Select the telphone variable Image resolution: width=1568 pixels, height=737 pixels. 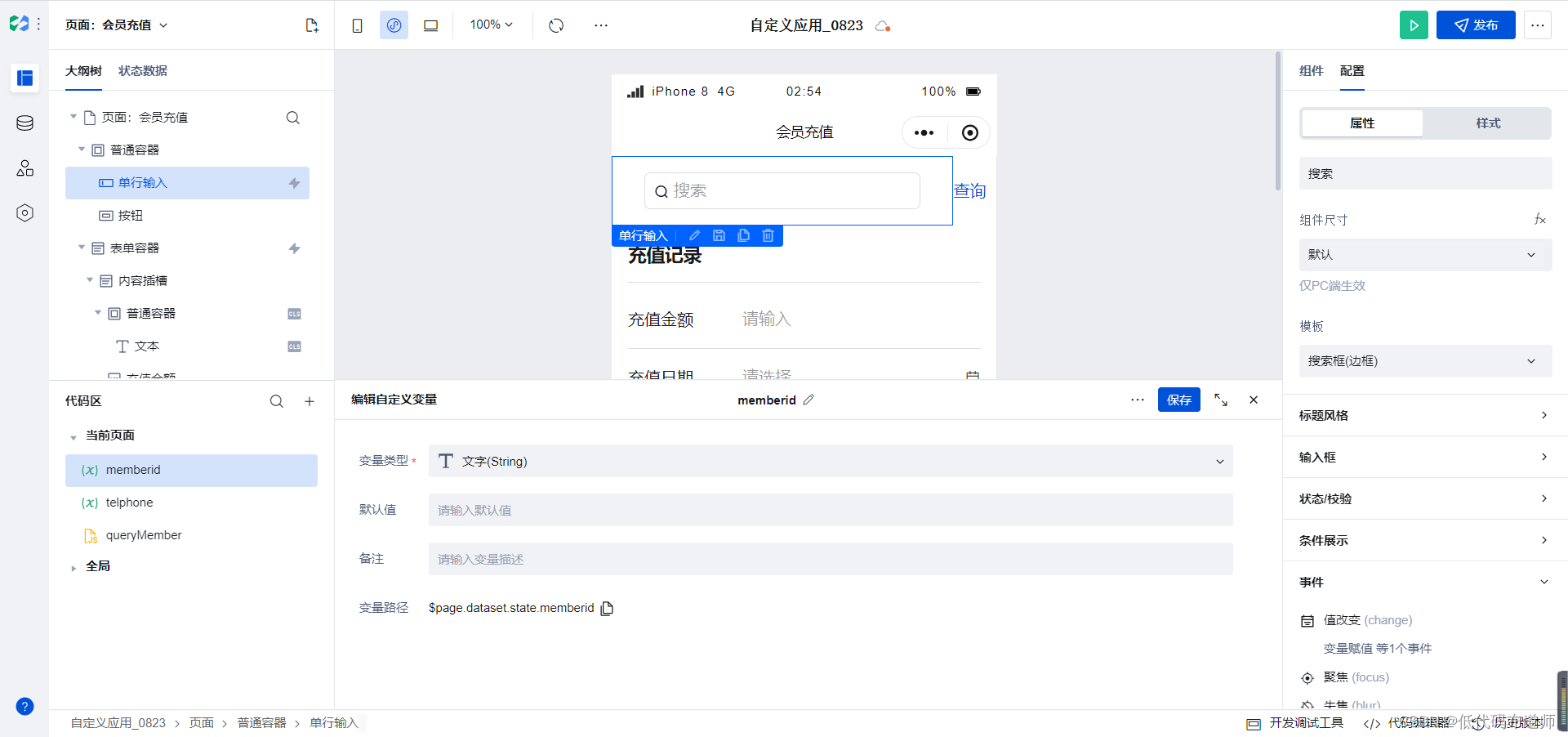click(191, 502)
